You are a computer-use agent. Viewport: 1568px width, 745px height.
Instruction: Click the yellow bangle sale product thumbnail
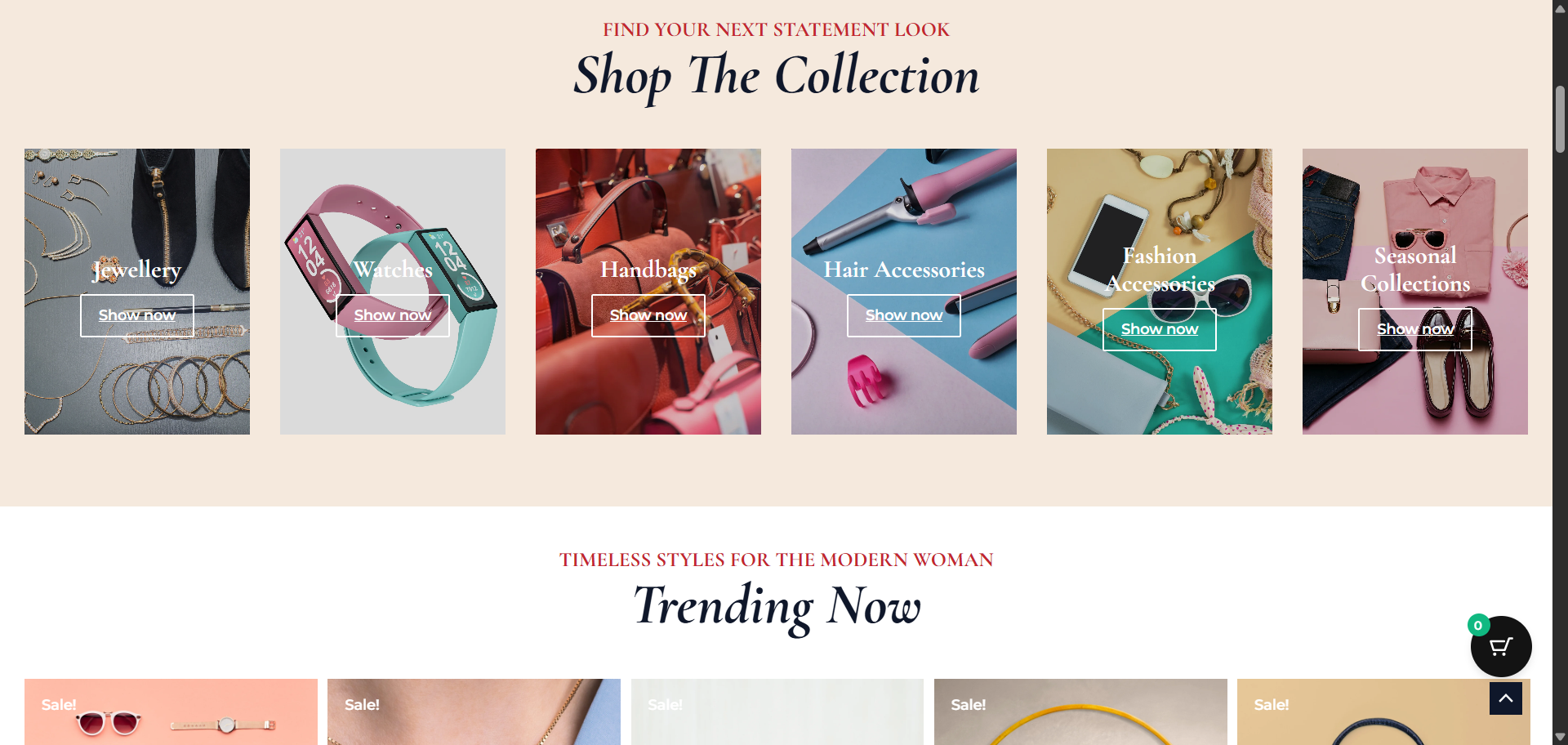1080,712
